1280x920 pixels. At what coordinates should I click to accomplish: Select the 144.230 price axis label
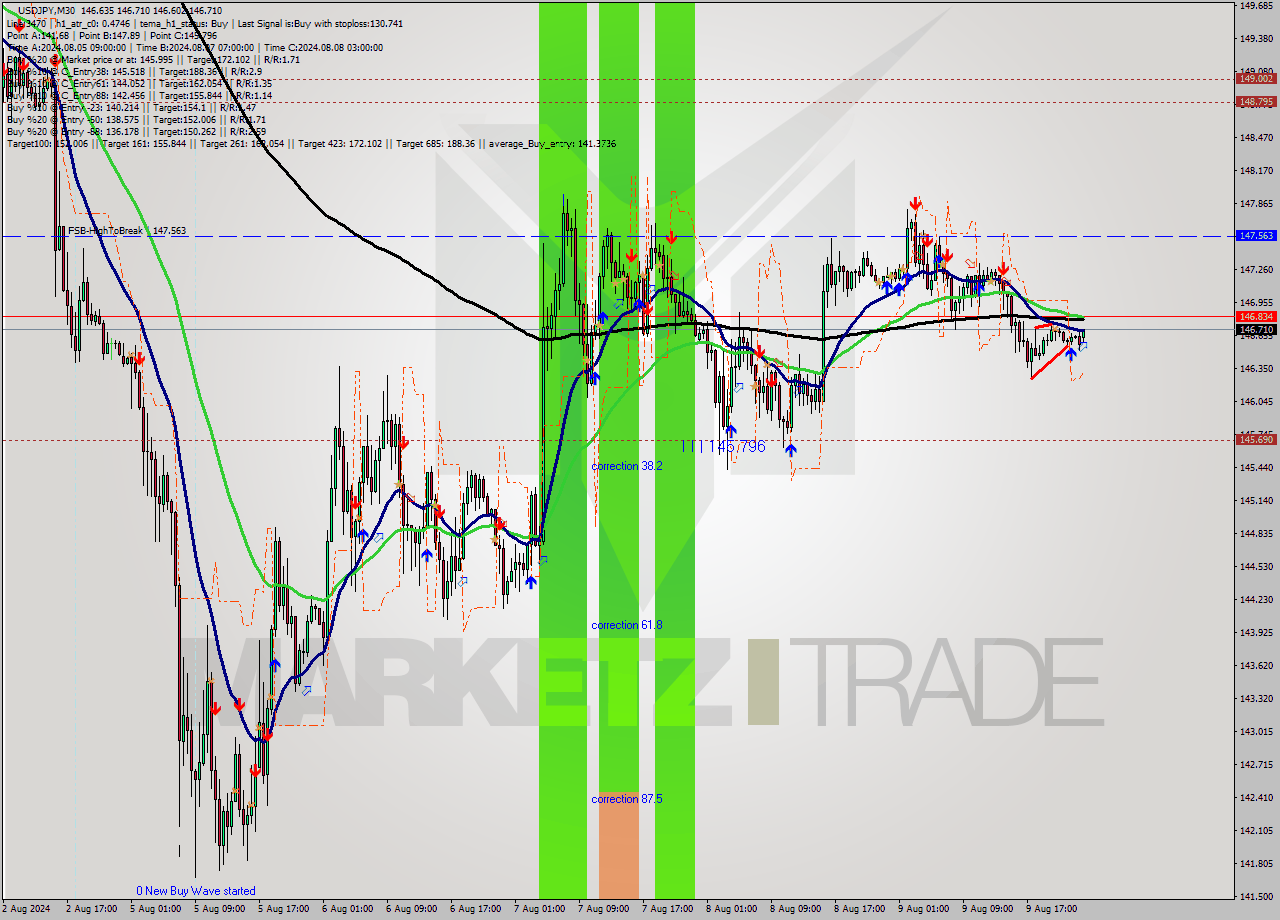[x=1256, y=599]
